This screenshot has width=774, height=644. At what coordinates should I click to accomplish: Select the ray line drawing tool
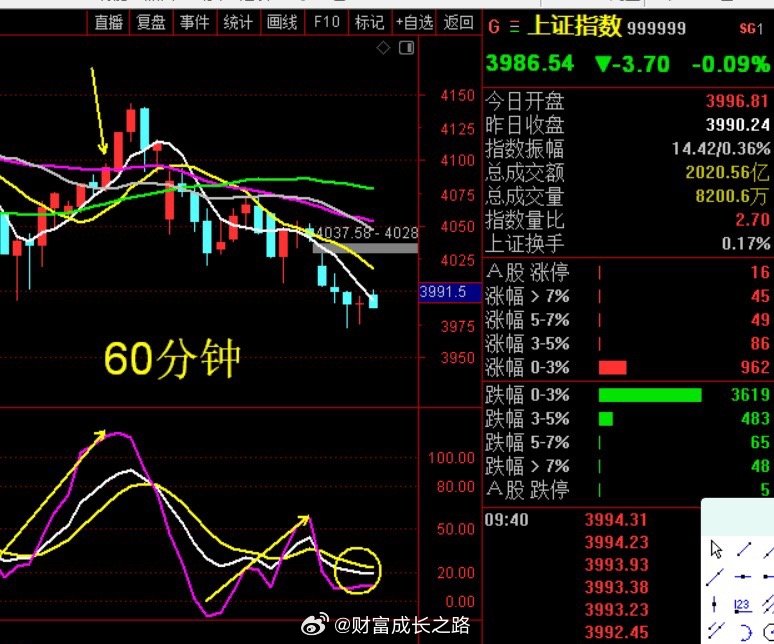715,577
